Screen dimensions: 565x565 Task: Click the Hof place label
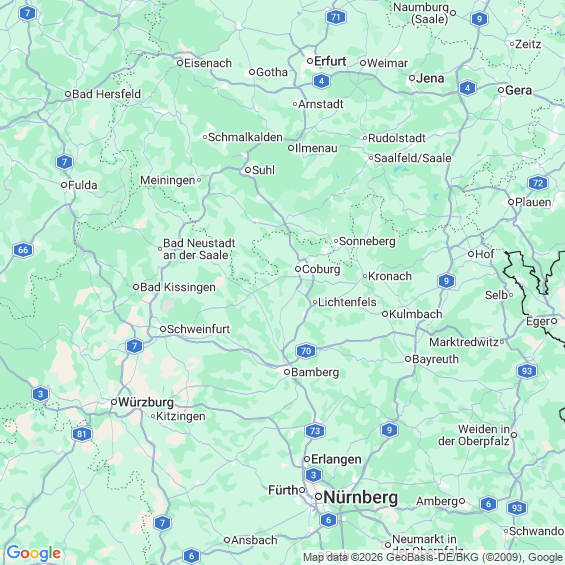point(485,254)
